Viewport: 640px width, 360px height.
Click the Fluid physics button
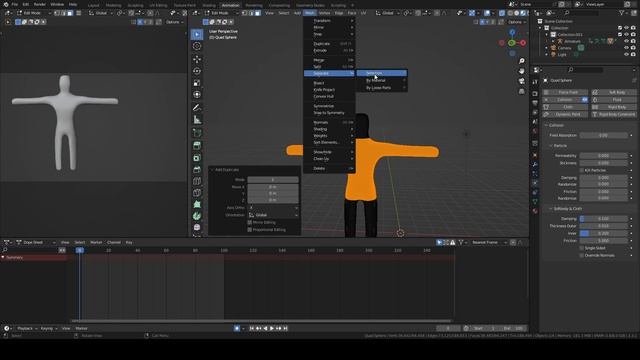pos(613,100)
